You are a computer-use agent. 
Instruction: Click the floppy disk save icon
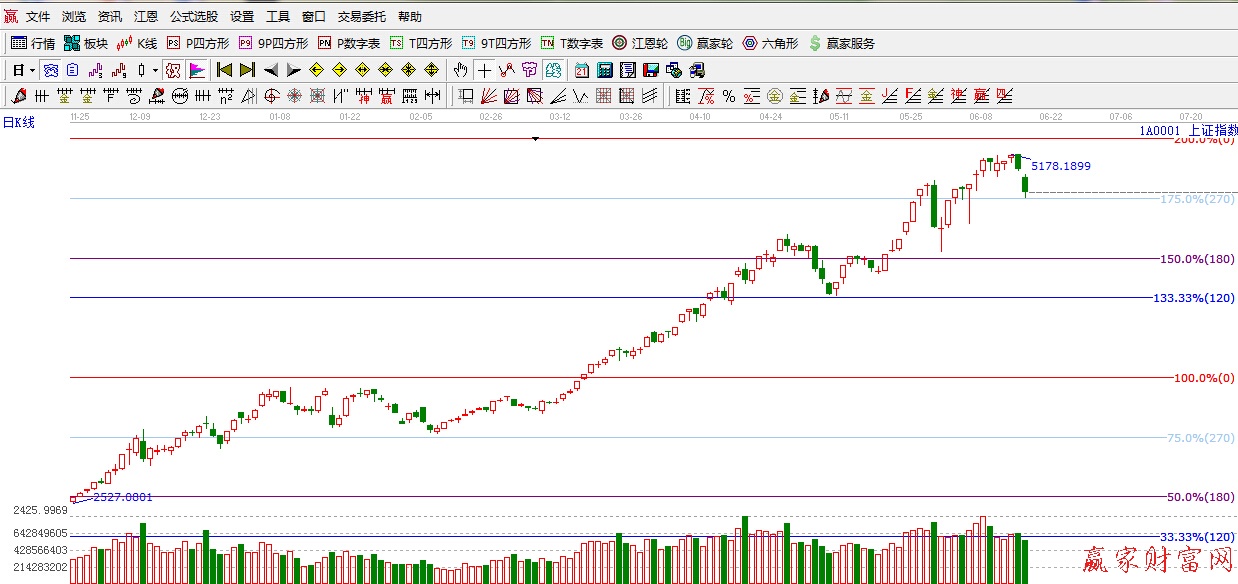click(651, 70)
